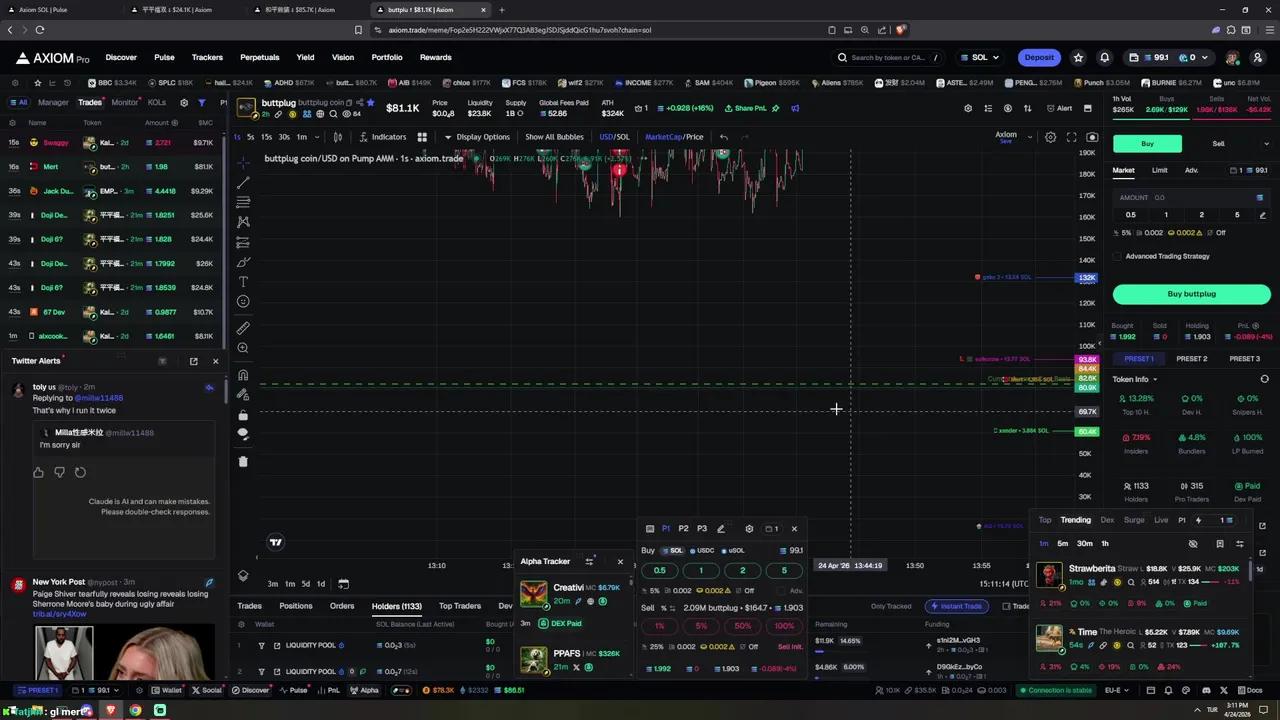The height and width of the screenshot is (720, 1280).
Task: Open the notifications bell in header
Action: point(1104,57)
